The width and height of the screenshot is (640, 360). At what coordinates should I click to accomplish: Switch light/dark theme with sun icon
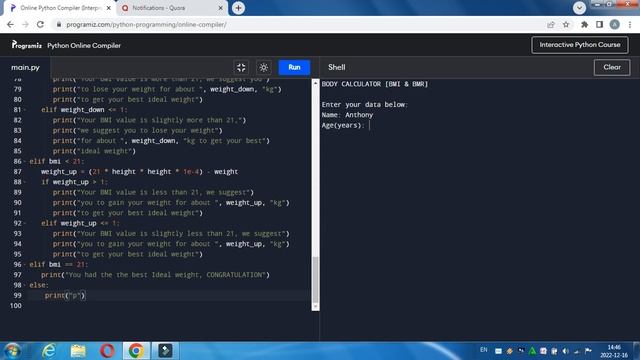point(264,67)
